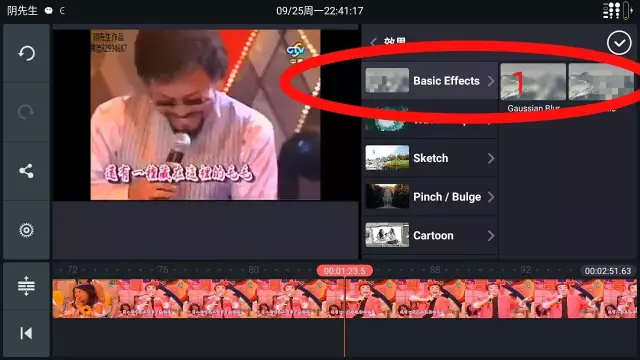Image resolution: width=640 pixels, height=360 pixels.
Task: Tap the expand timeline tracks icon
Action: pos(26,286)
